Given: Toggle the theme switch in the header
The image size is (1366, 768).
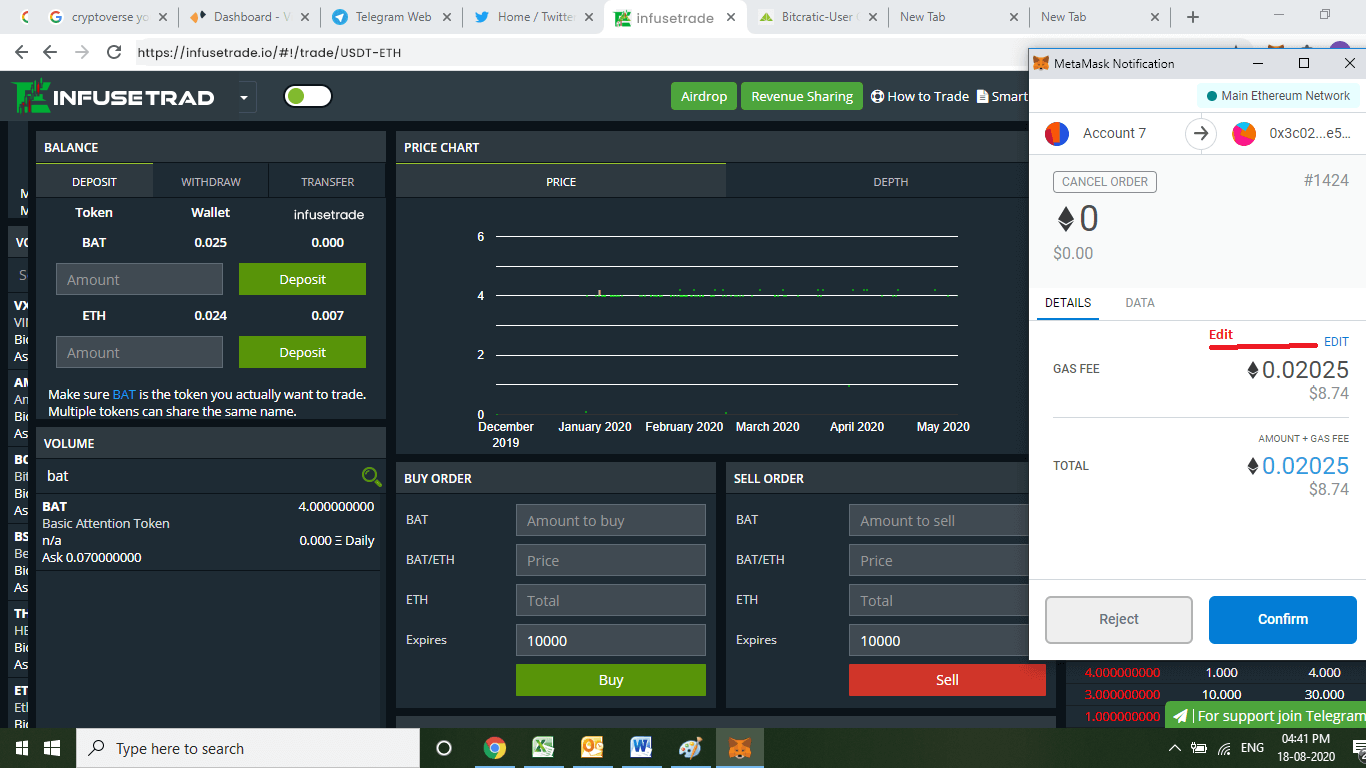Looking at the screenshot, I should click(308, 96).
